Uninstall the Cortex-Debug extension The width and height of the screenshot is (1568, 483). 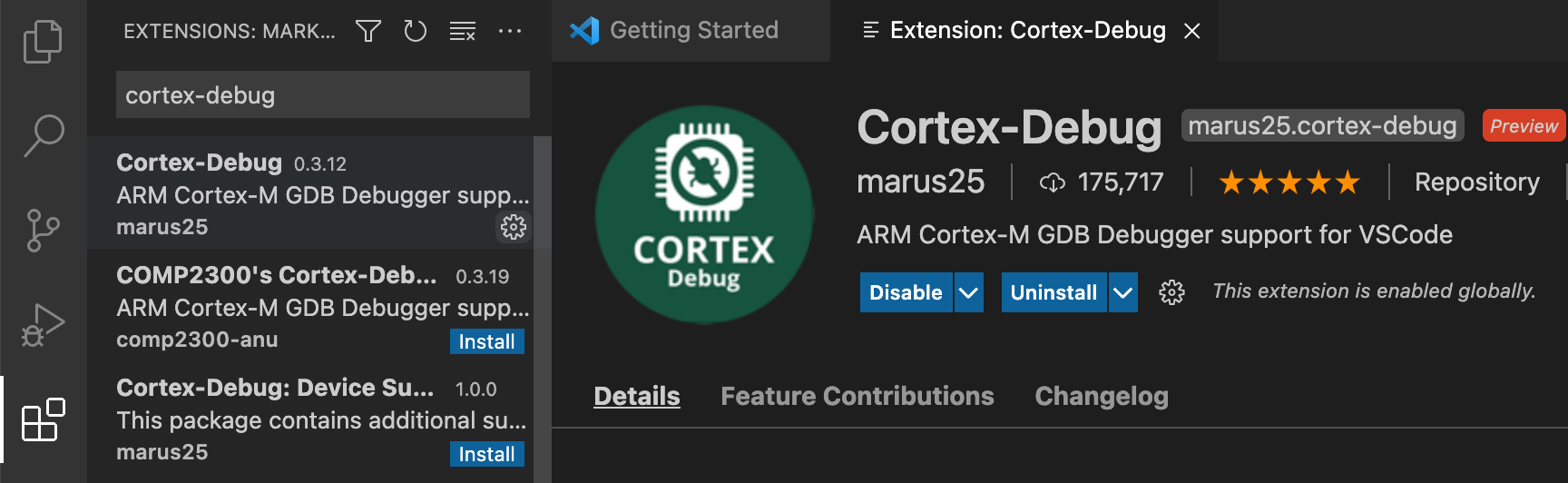[x=1053, y=292]
